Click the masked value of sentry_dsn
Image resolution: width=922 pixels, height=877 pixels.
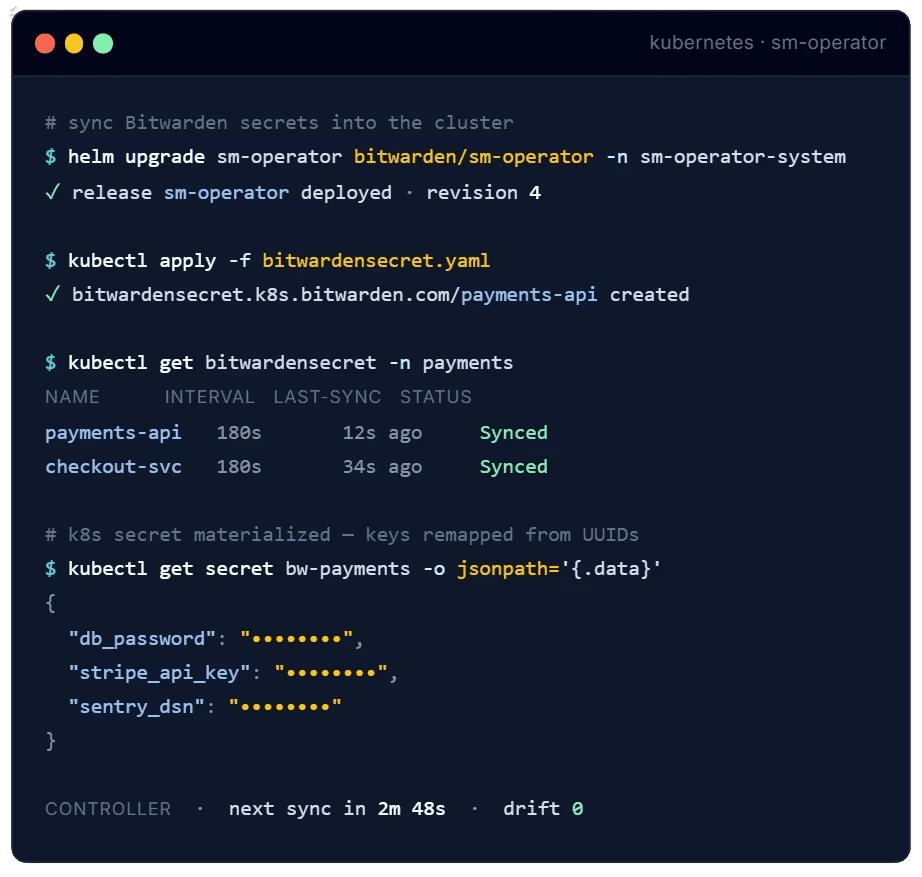click(285, 706)
